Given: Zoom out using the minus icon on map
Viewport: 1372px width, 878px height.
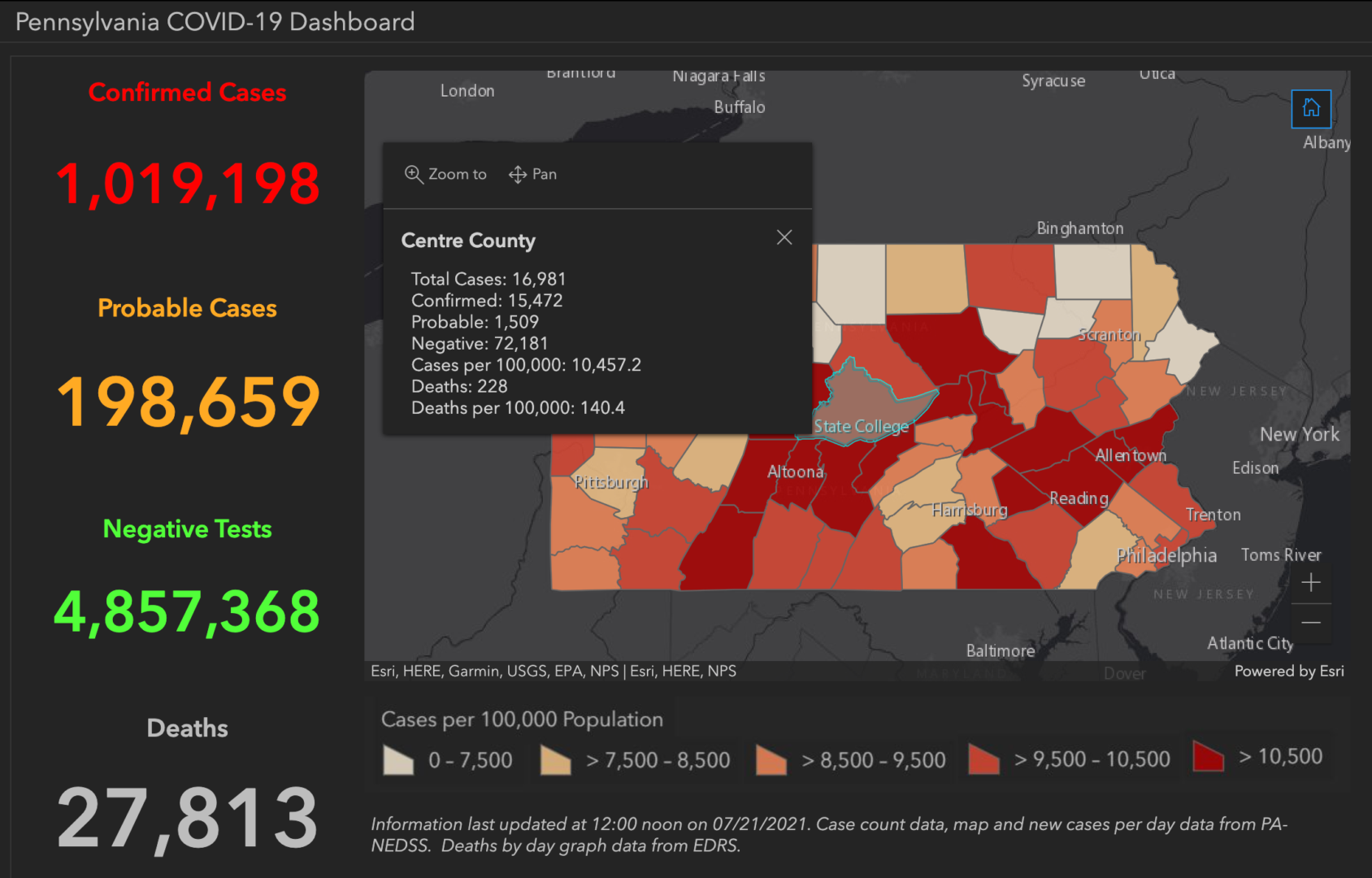Looking at the screenshot, I should tap(1311, 622).
